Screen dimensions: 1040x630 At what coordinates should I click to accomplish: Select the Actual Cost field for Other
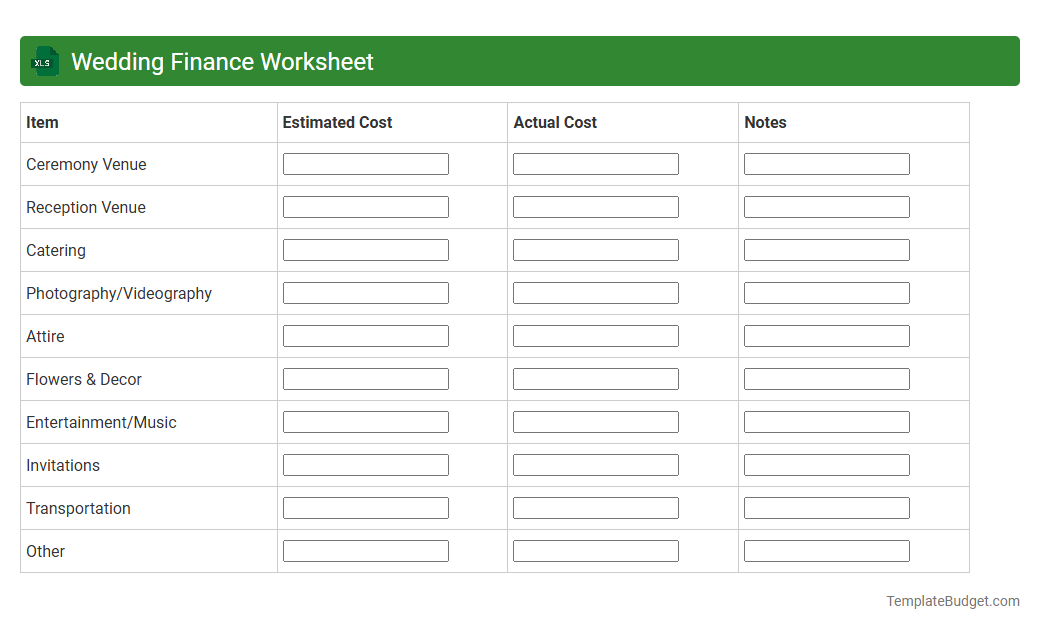(595, 550)
